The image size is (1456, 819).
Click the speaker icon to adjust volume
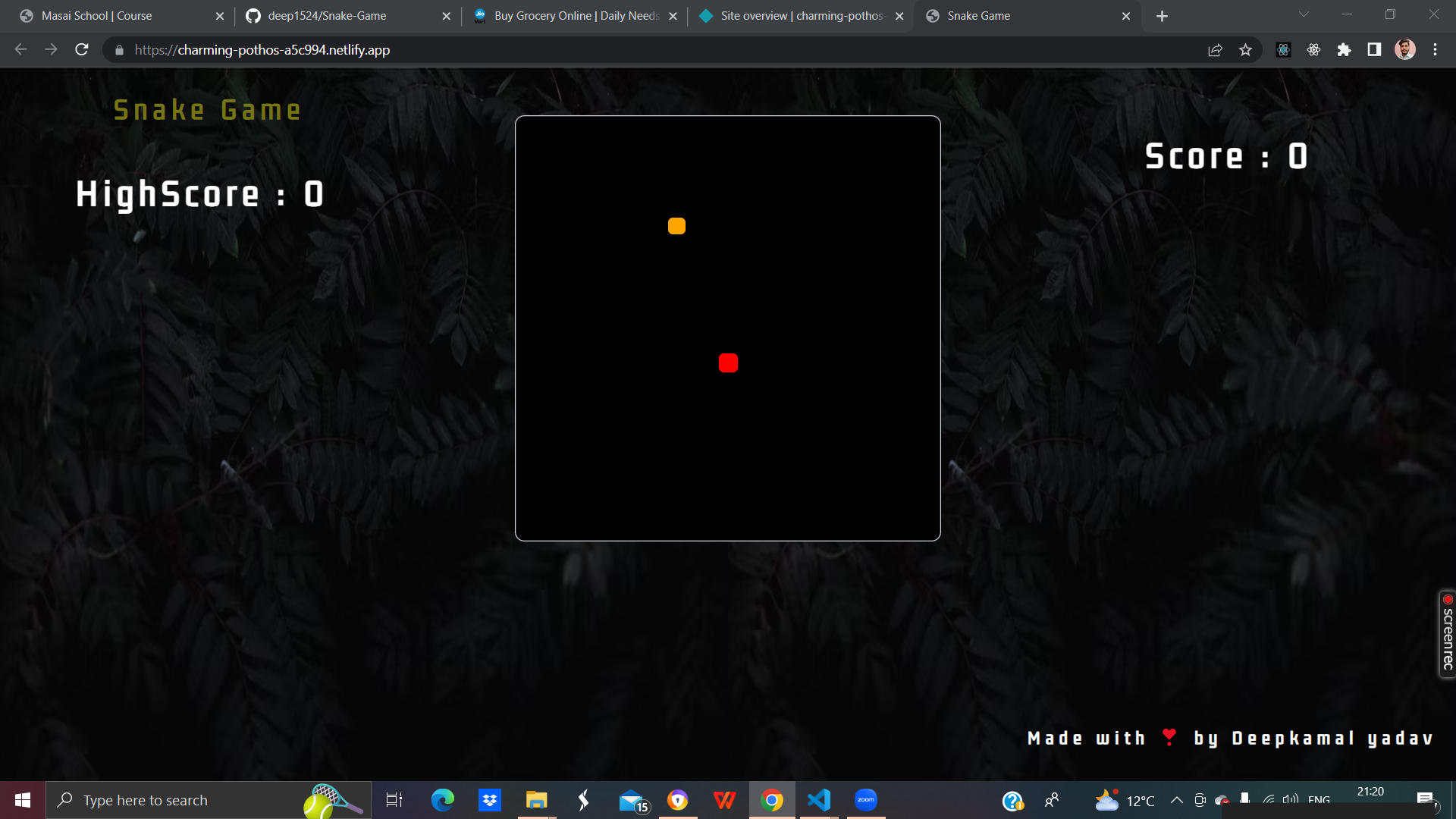pos(1289,799)
